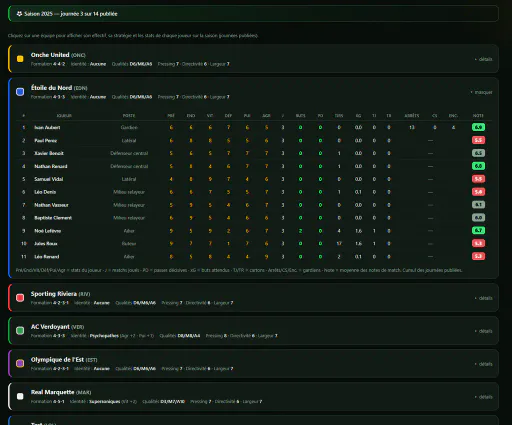Open the détails toggle for Olympique de l'Est
Image resolution: width=512 pixels, height=425 pixels.
tap(483, 364)
